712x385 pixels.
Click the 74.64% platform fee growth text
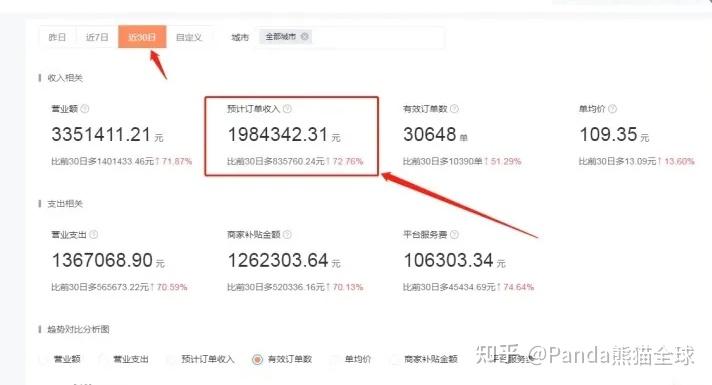[x=519, y=287]
